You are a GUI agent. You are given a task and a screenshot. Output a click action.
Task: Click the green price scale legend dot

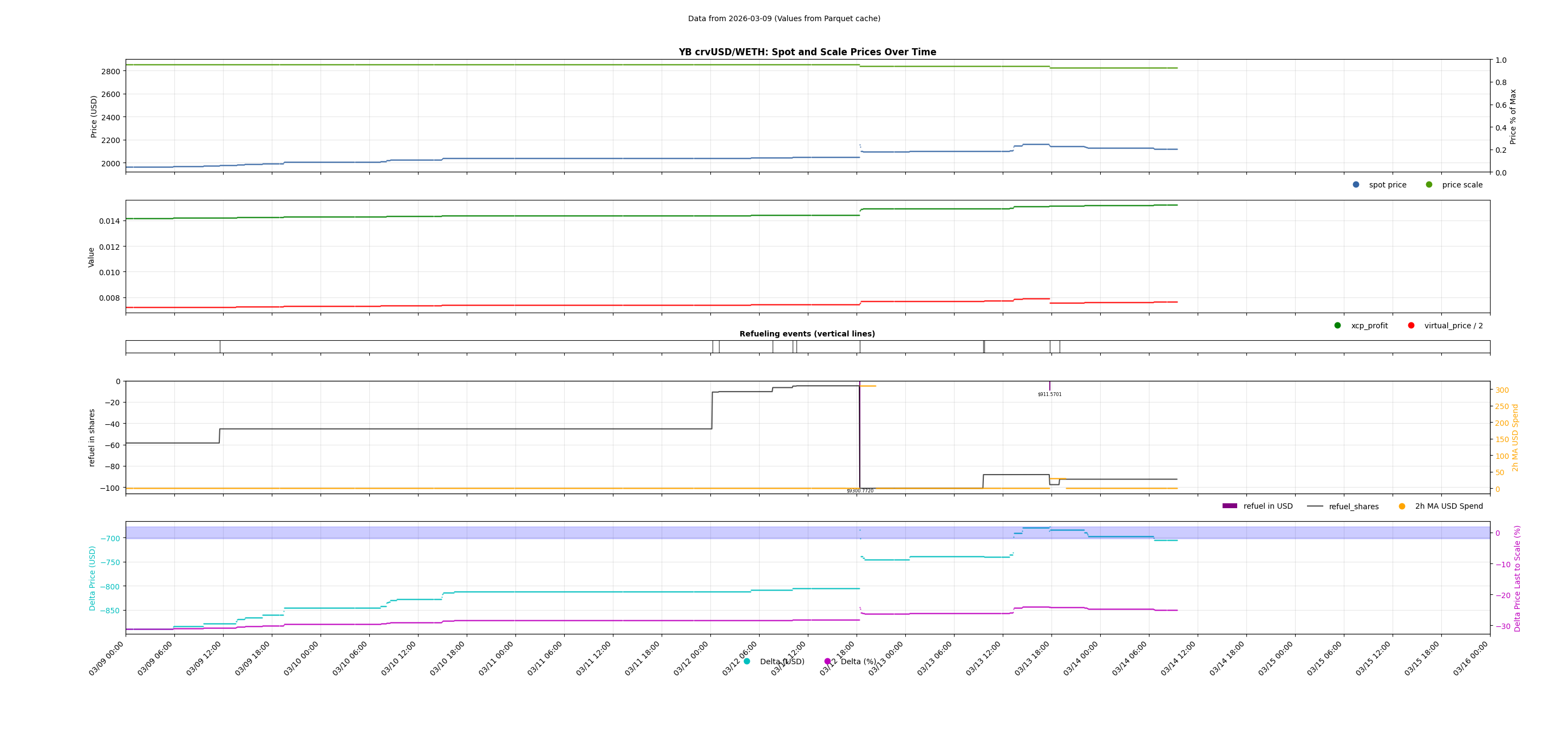1429,185
